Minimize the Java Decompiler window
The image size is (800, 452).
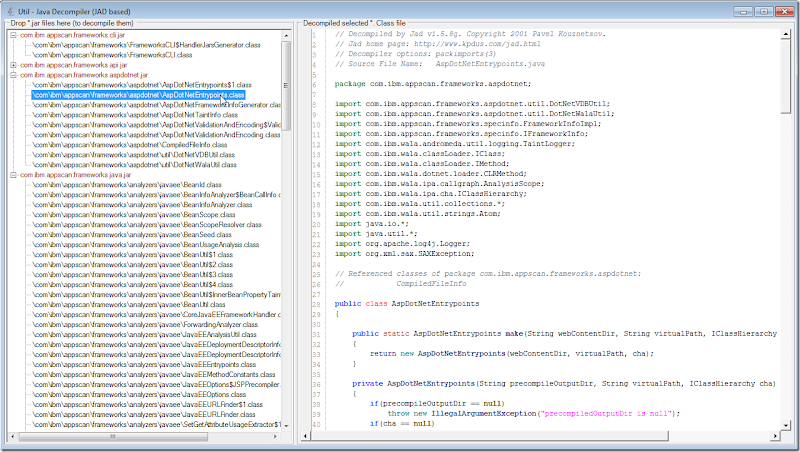(743, 11)
